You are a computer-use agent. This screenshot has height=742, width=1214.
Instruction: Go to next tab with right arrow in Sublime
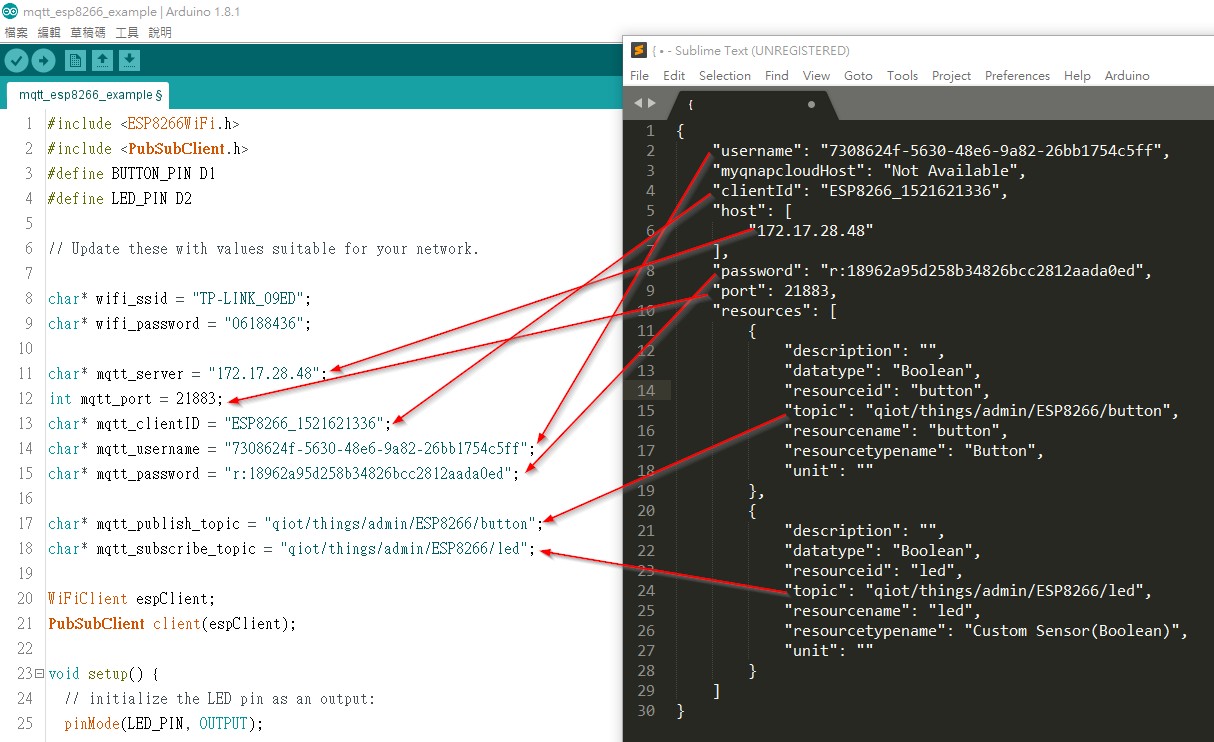coord(652,103)
